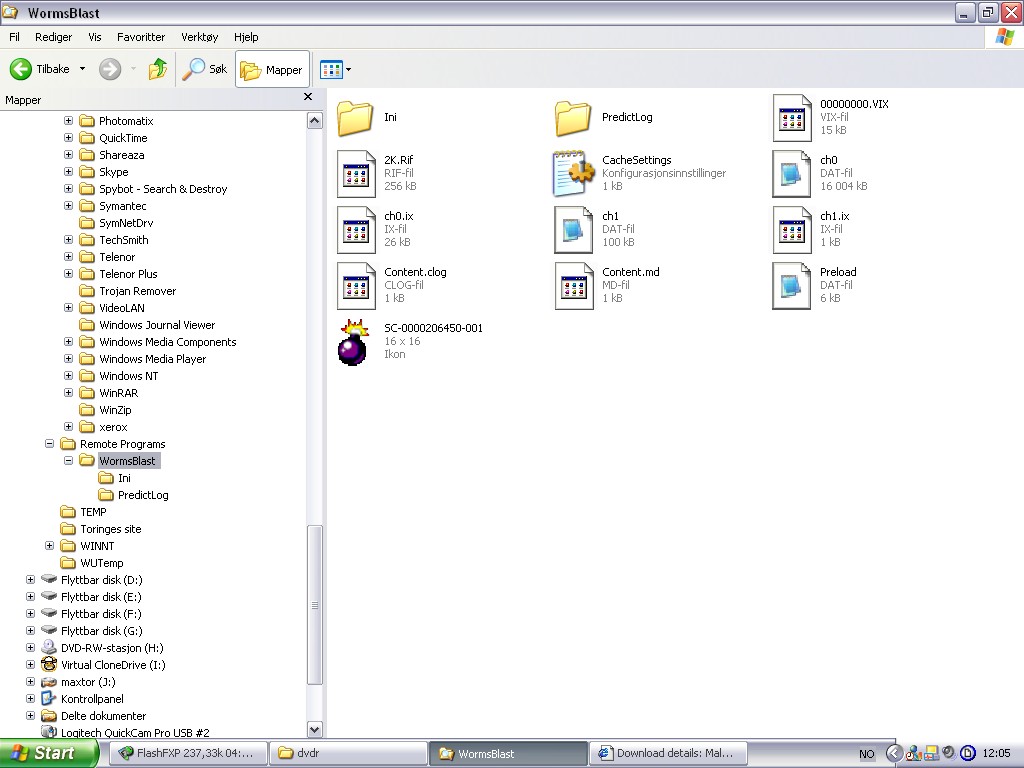The width and height of the screenshot is (1024, 768).
Task: Open the views icon button
Action: pos(331,69)
